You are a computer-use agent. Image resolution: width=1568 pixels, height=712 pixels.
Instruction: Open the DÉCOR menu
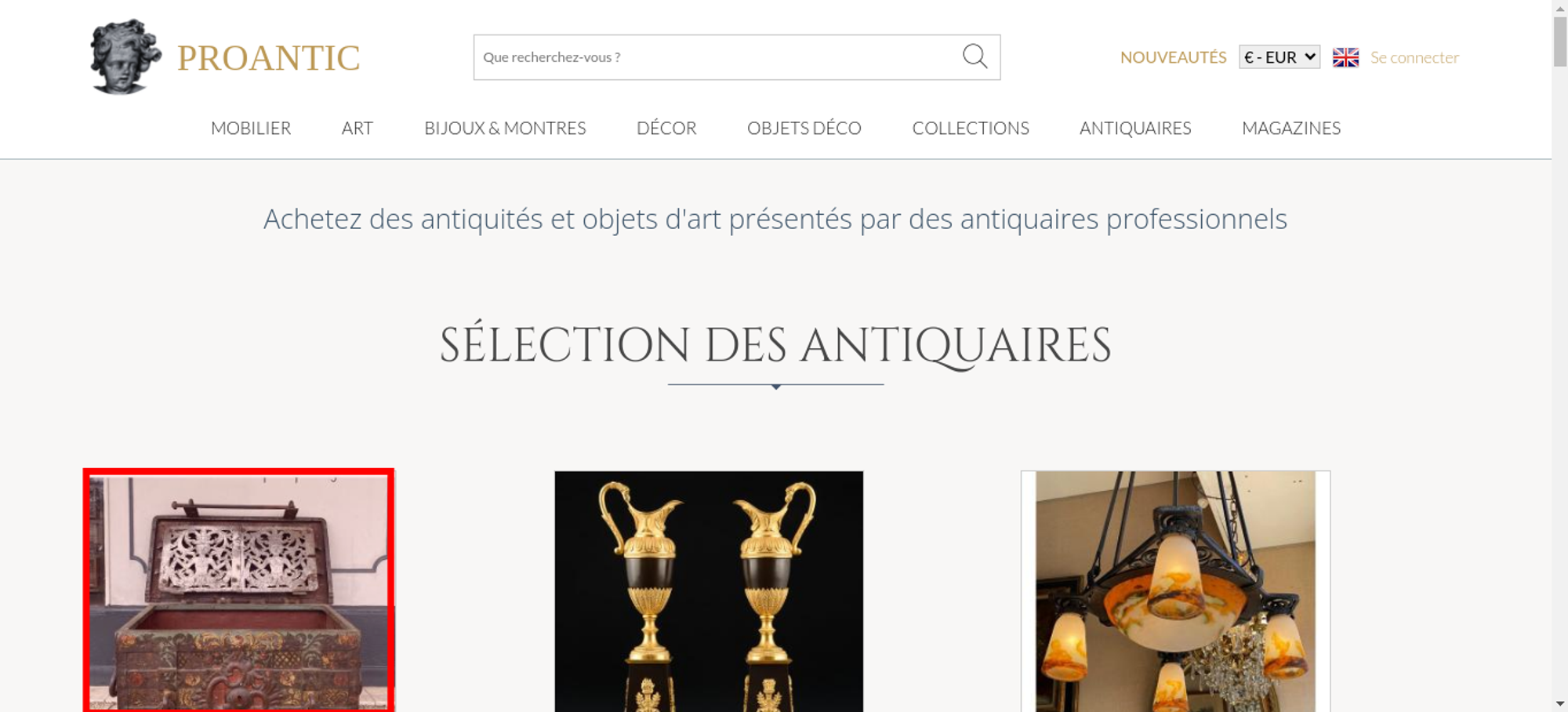(666, 128)
